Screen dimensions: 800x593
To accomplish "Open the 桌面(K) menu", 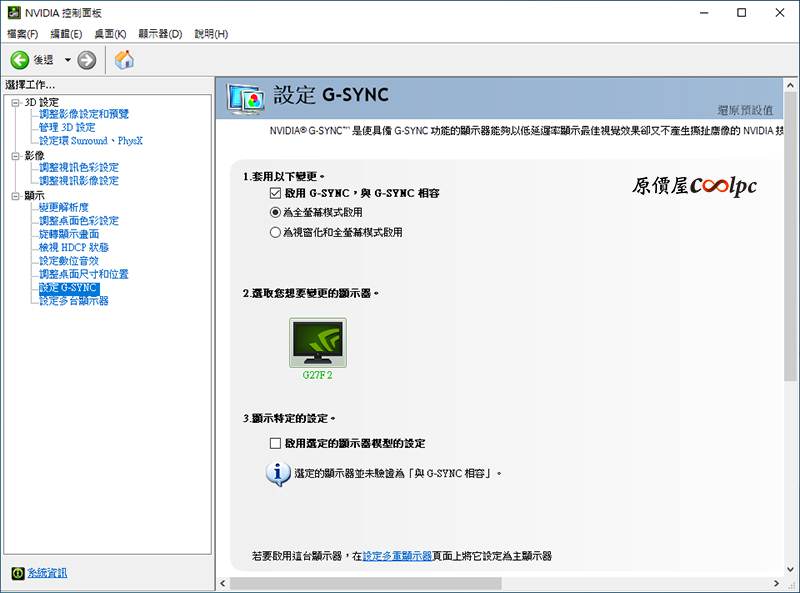I will [110, 34].
